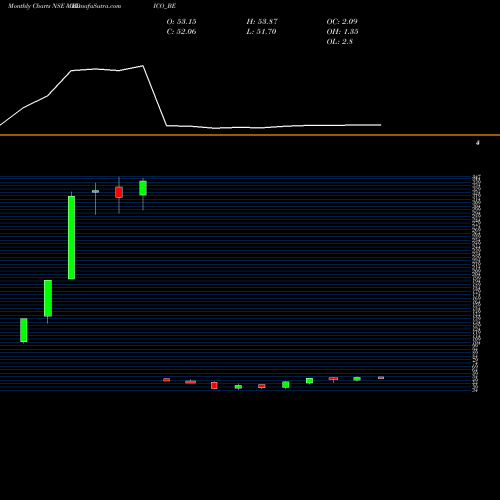Click the OC: 2.09 value
Screen dimensions: 500x500
click(x=342, y=22)
